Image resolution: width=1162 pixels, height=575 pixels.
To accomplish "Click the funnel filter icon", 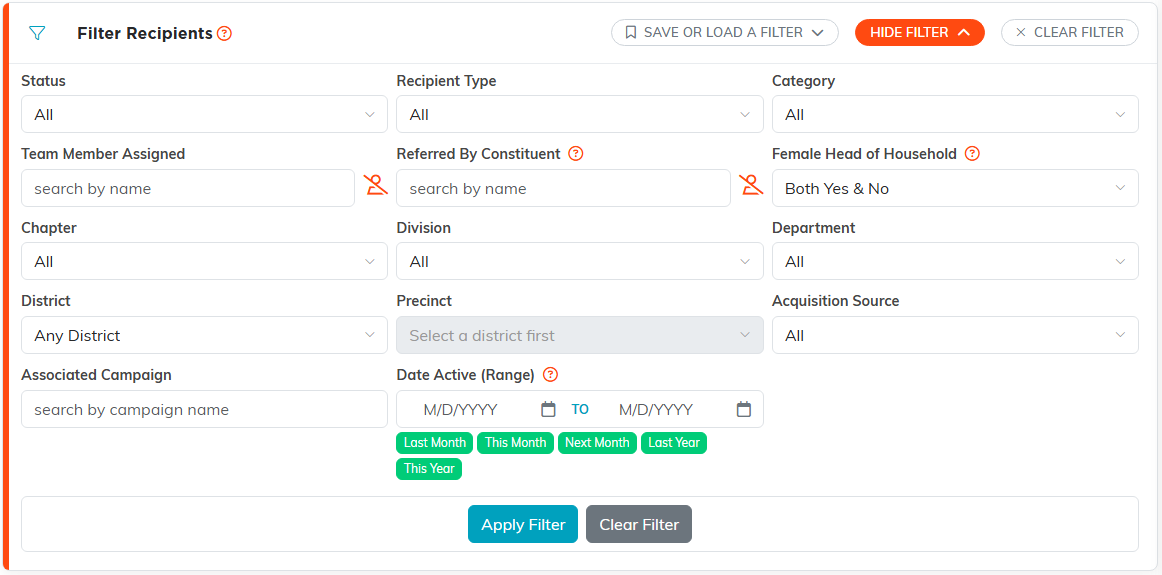I will [37, 33].
